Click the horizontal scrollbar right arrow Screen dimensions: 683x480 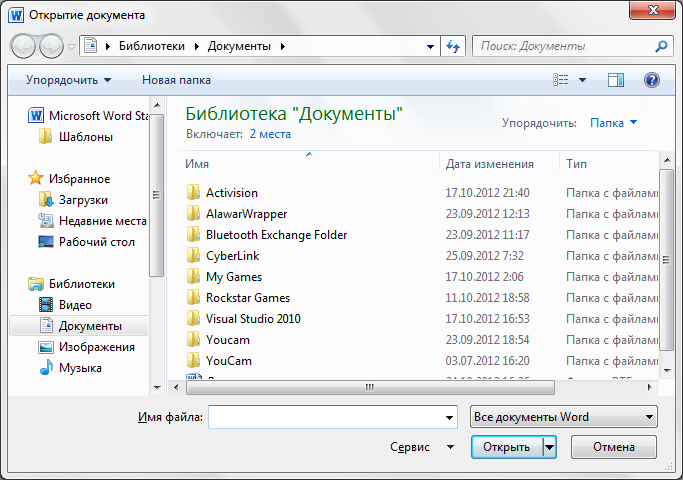(649, 387)
